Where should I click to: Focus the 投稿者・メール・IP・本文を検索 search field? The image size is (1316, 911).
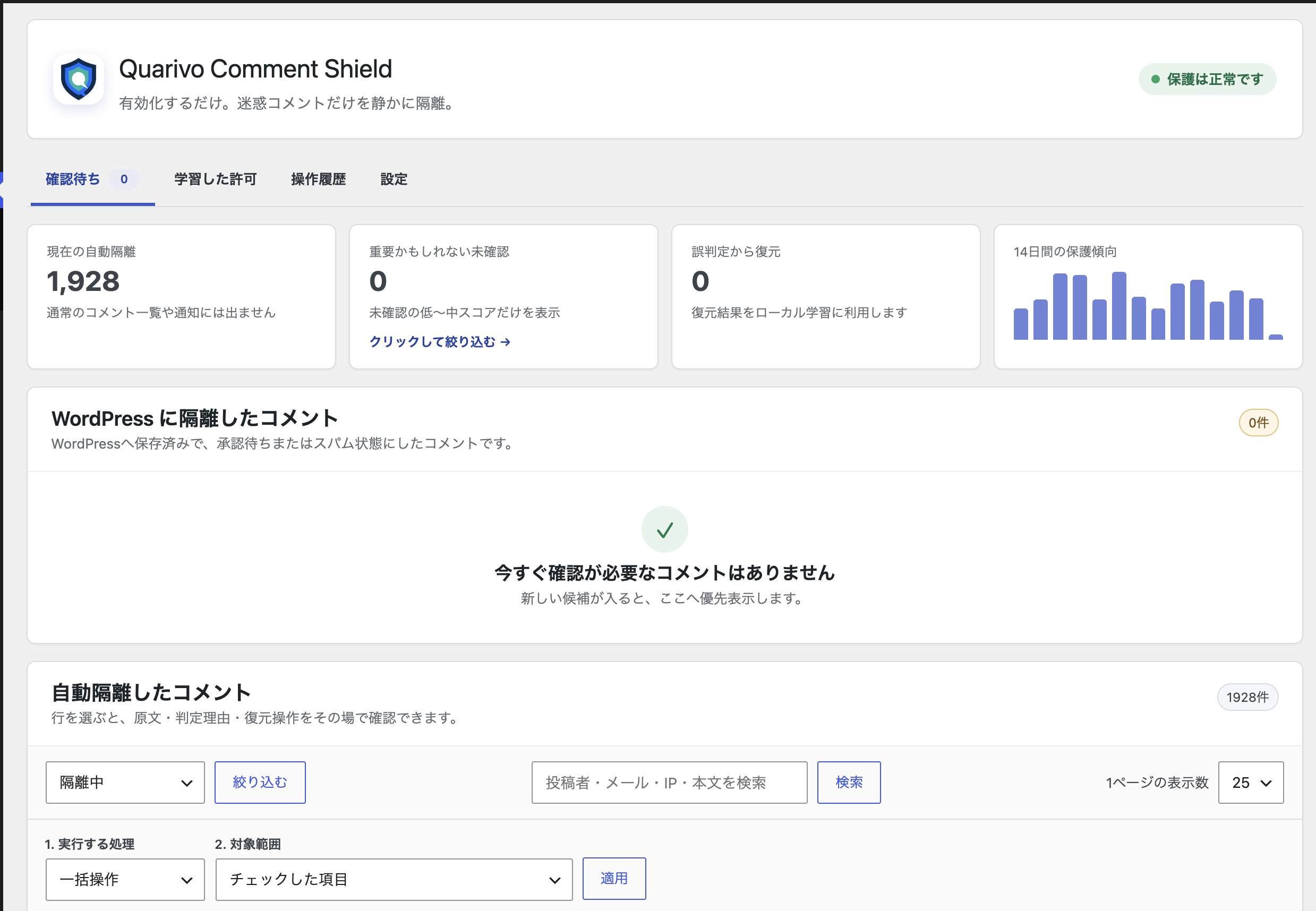[669, 782]
